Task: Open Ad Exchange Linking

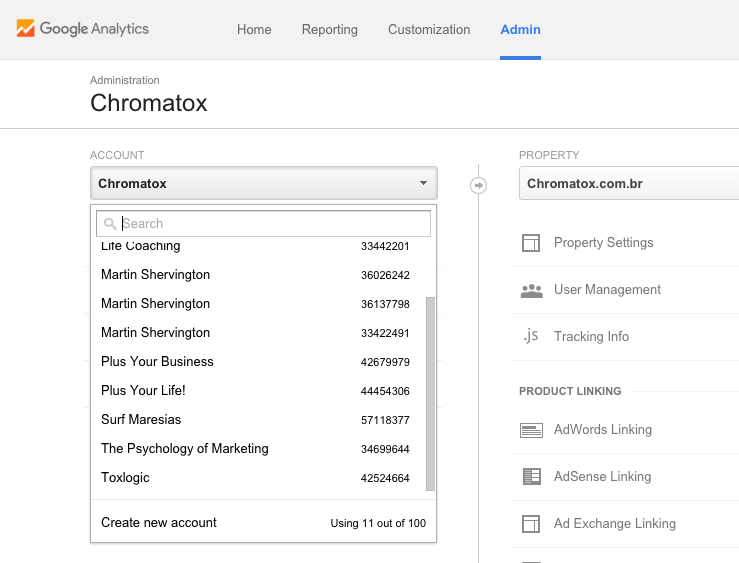Action: pos(615,523)
